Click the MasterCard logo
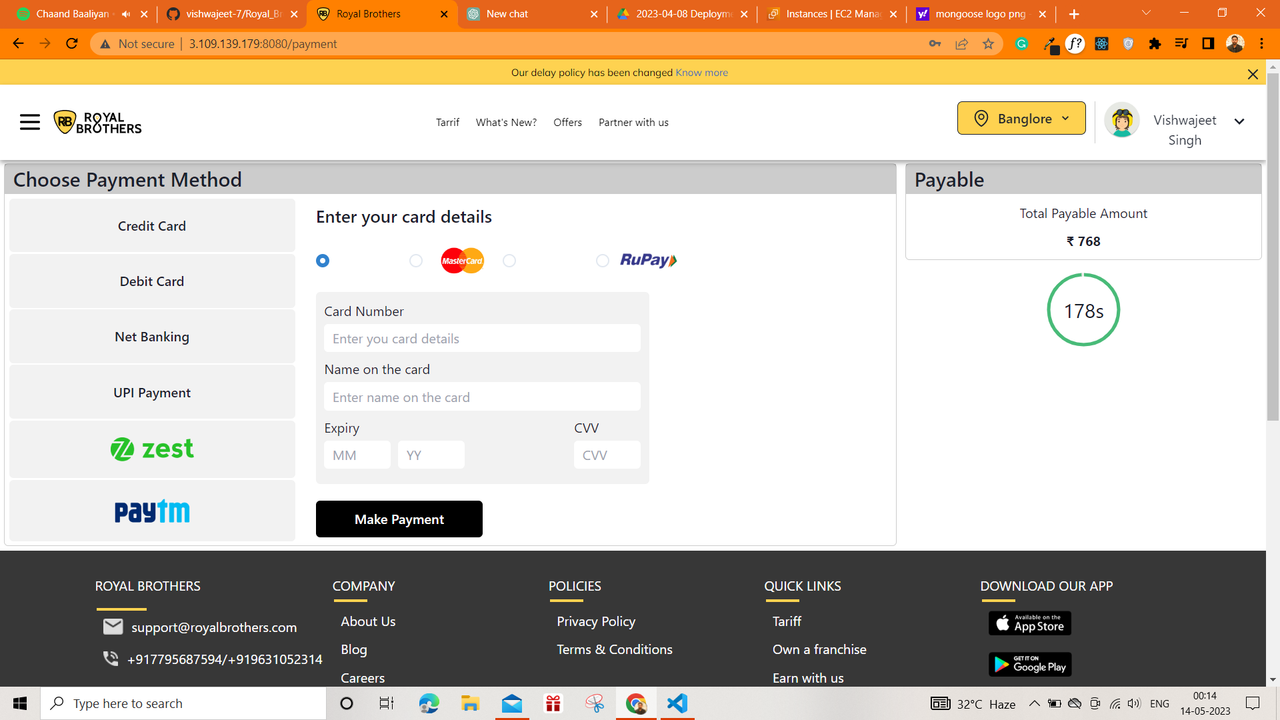Viewport: 1280px width, 720px height. click(462, 260)
